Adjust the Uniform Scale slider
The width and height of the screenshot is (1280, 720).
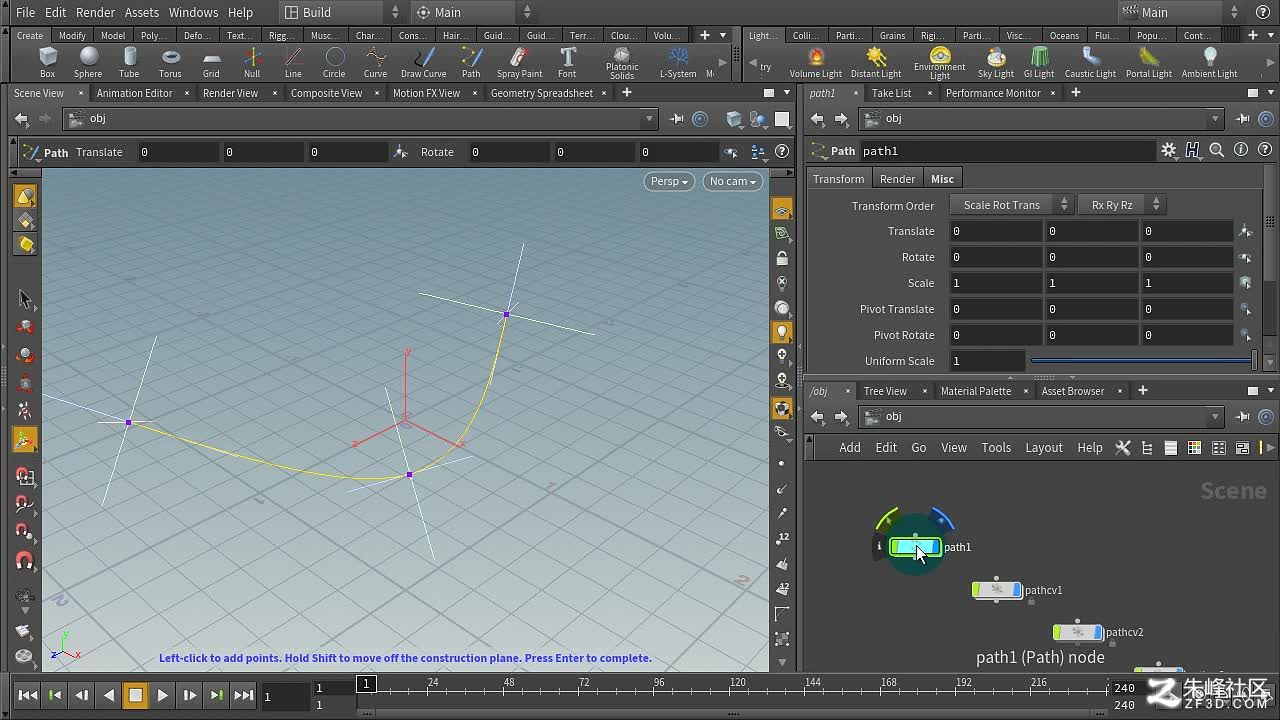[1142, 361]
